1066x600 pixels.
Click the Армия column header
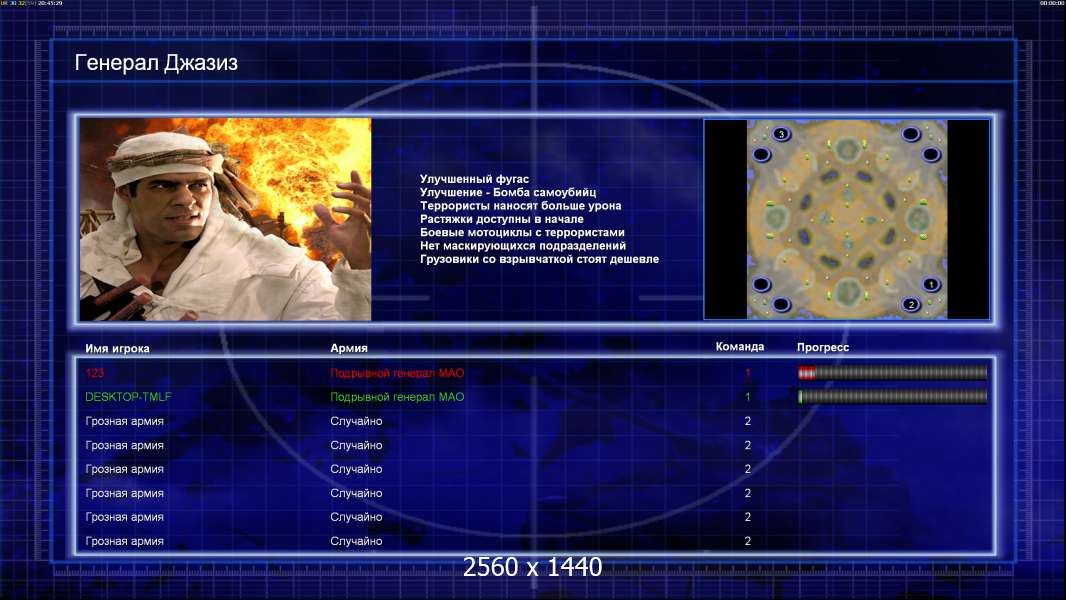[349, 348]
